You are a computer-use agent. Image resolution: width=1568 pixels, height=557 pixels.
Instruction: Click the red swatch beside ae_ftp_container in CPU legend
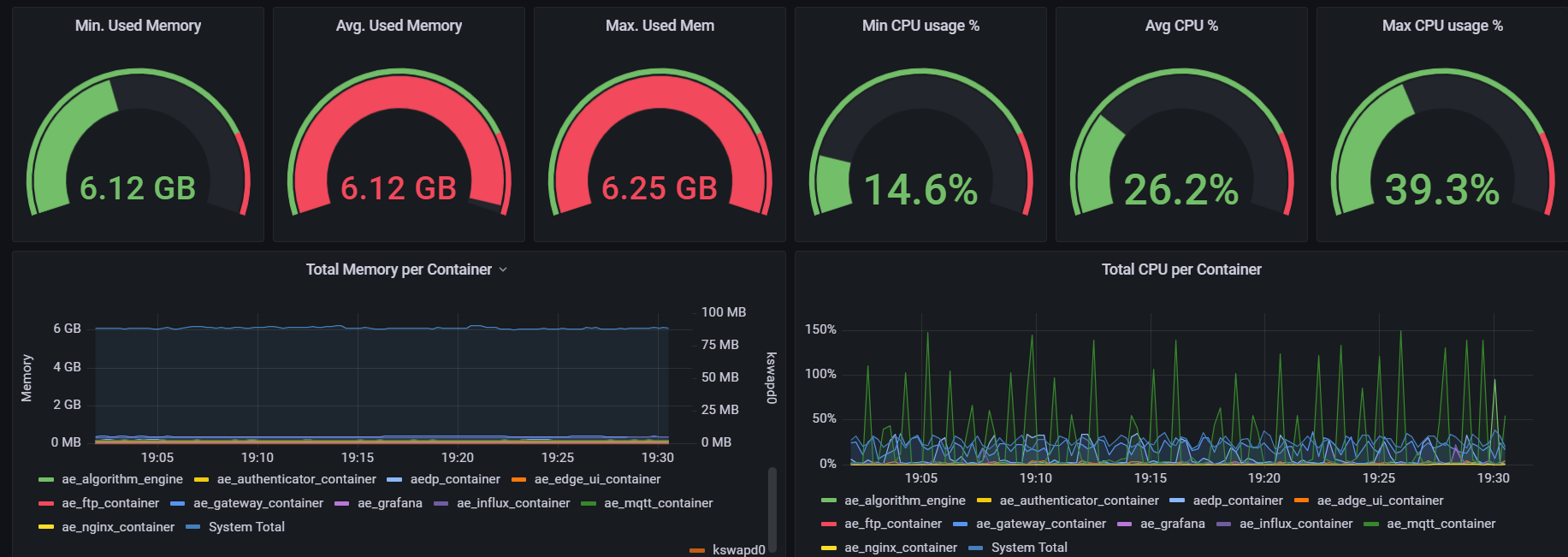pos(829,524)
